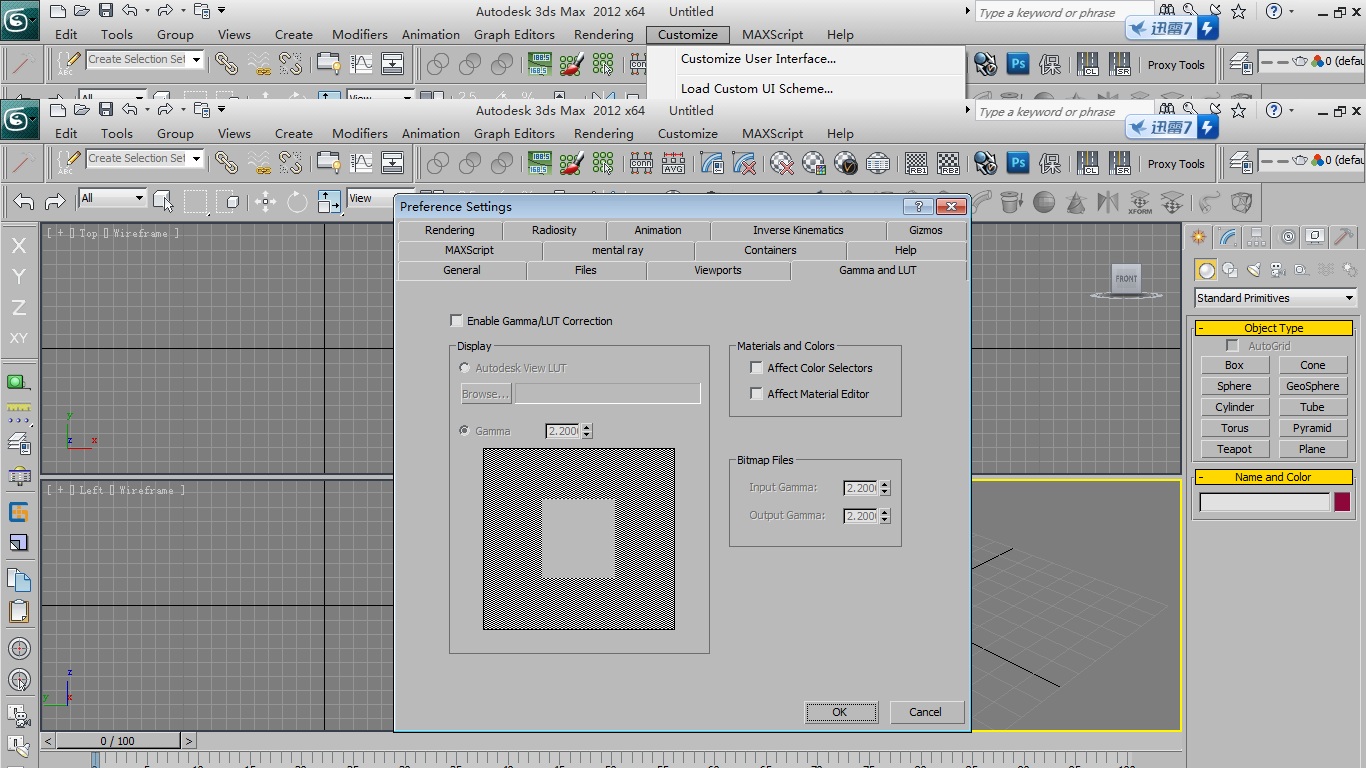
Task: Click the Pyramid object type button
Action: [x=1312, y=428]
